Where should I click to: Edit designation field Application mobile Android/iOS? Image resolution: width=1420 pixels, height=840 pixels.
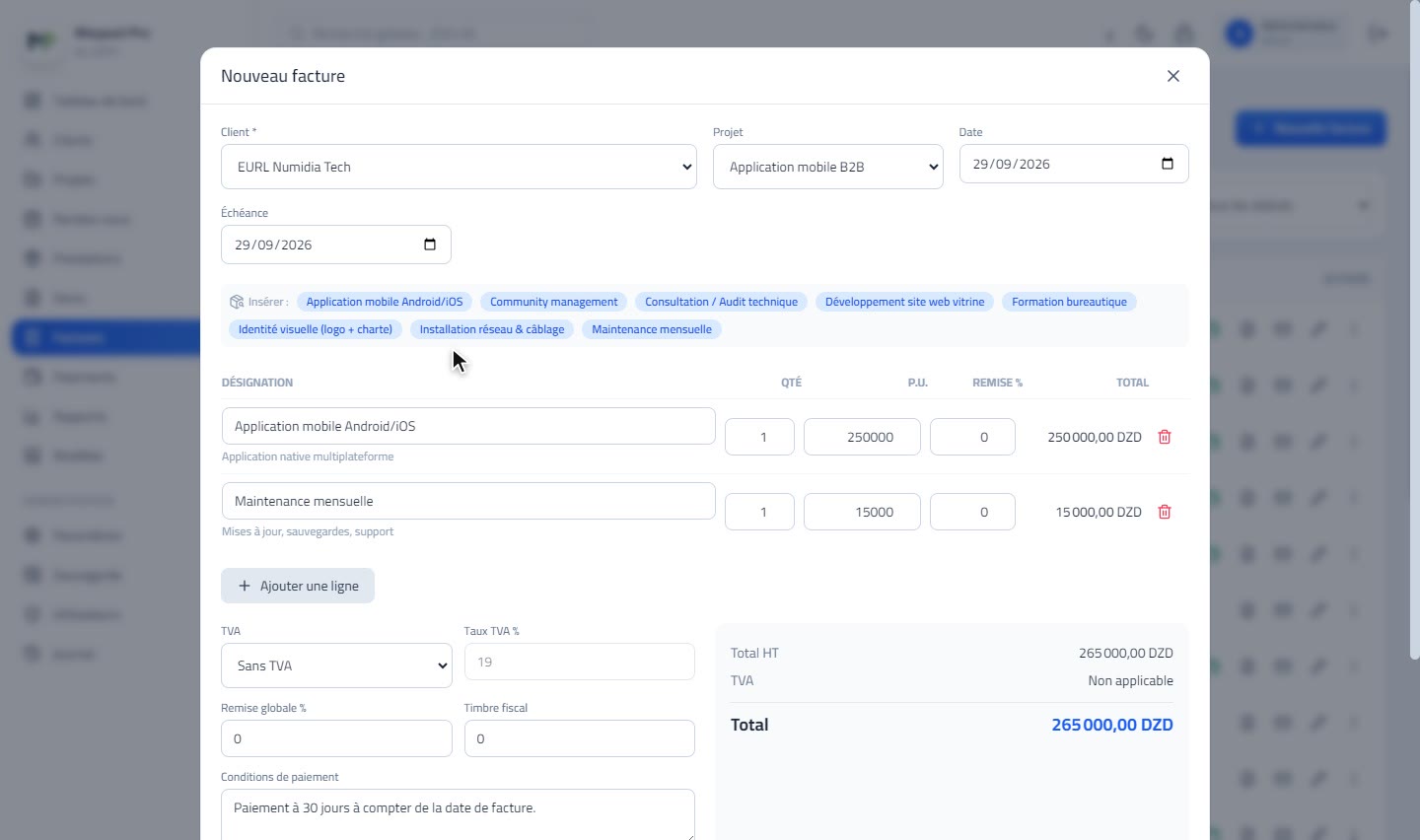[468, 426]
